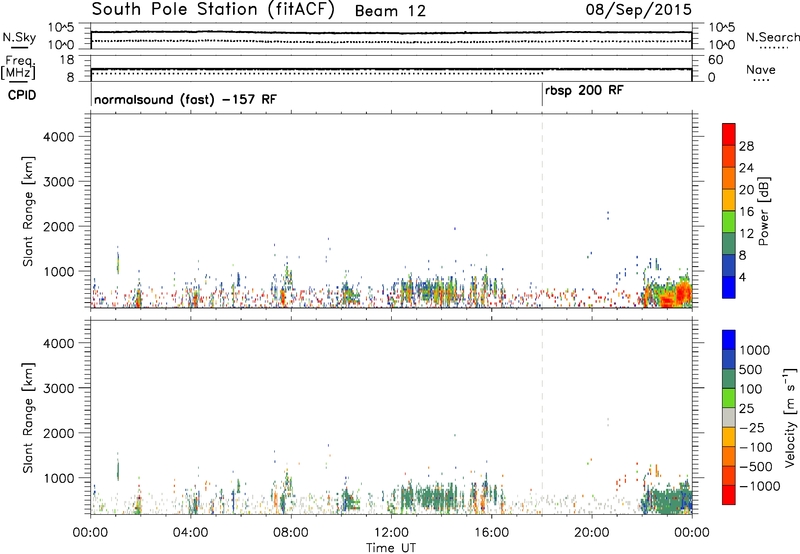Click the '4000' tick on power panel
800x554 pixels.
coord(58,137)
